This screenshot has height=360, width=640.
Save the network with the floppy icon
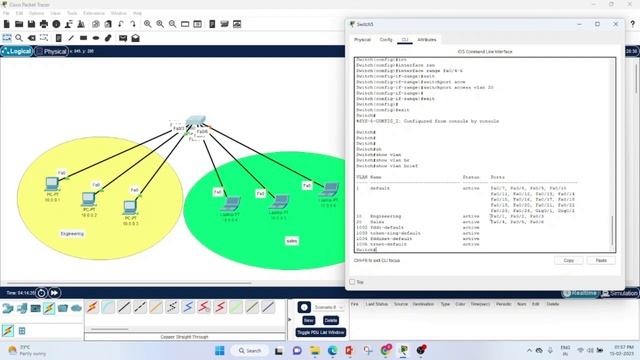pos(31,24)
